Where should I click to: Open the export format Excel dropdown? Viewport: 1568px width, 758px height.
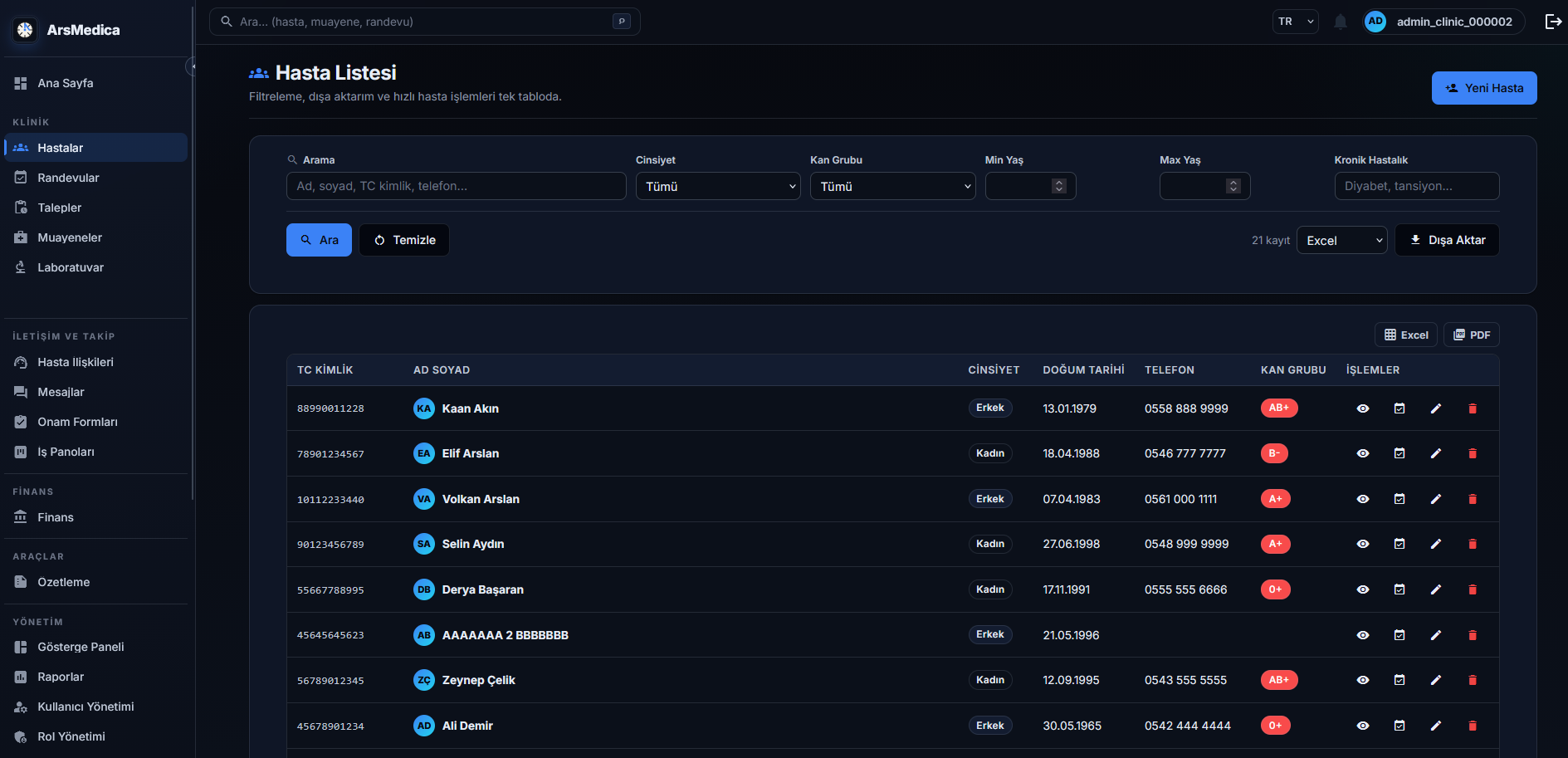1341,240
